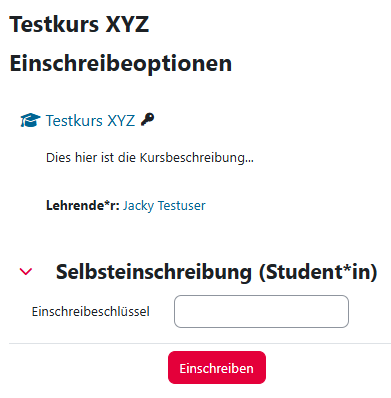Place cursor in the enrolment key text box
Viewport: 391px width, 398px height.
[261, 311]
